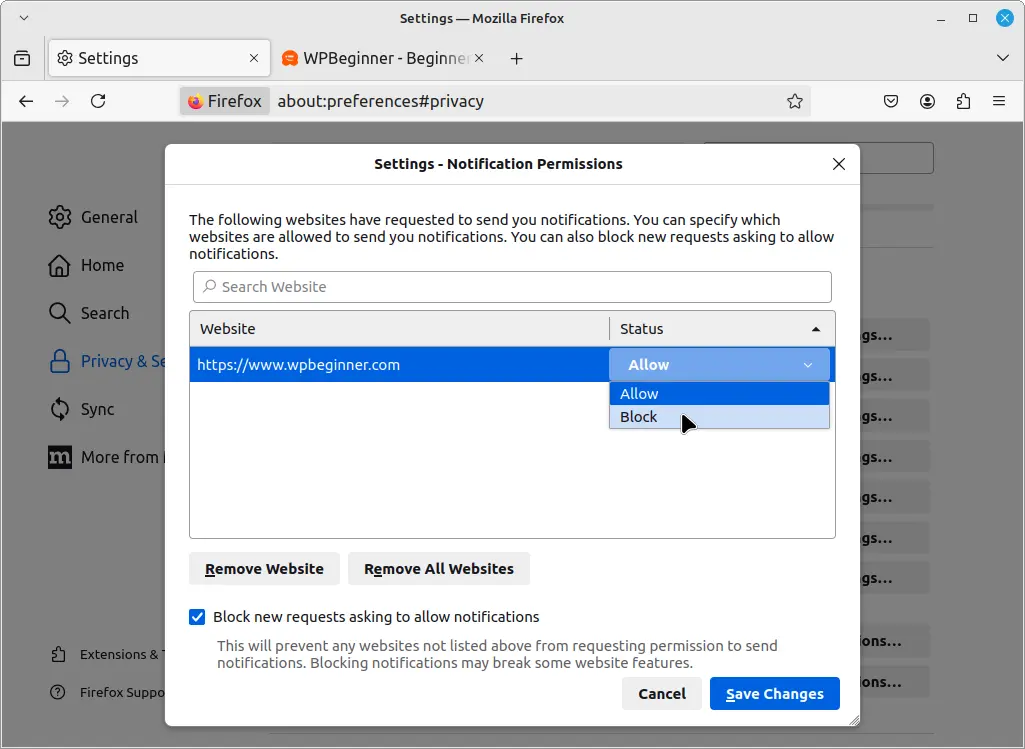Click the Cancel button
Screen dimensions: 1025x749
pos(662,693)
